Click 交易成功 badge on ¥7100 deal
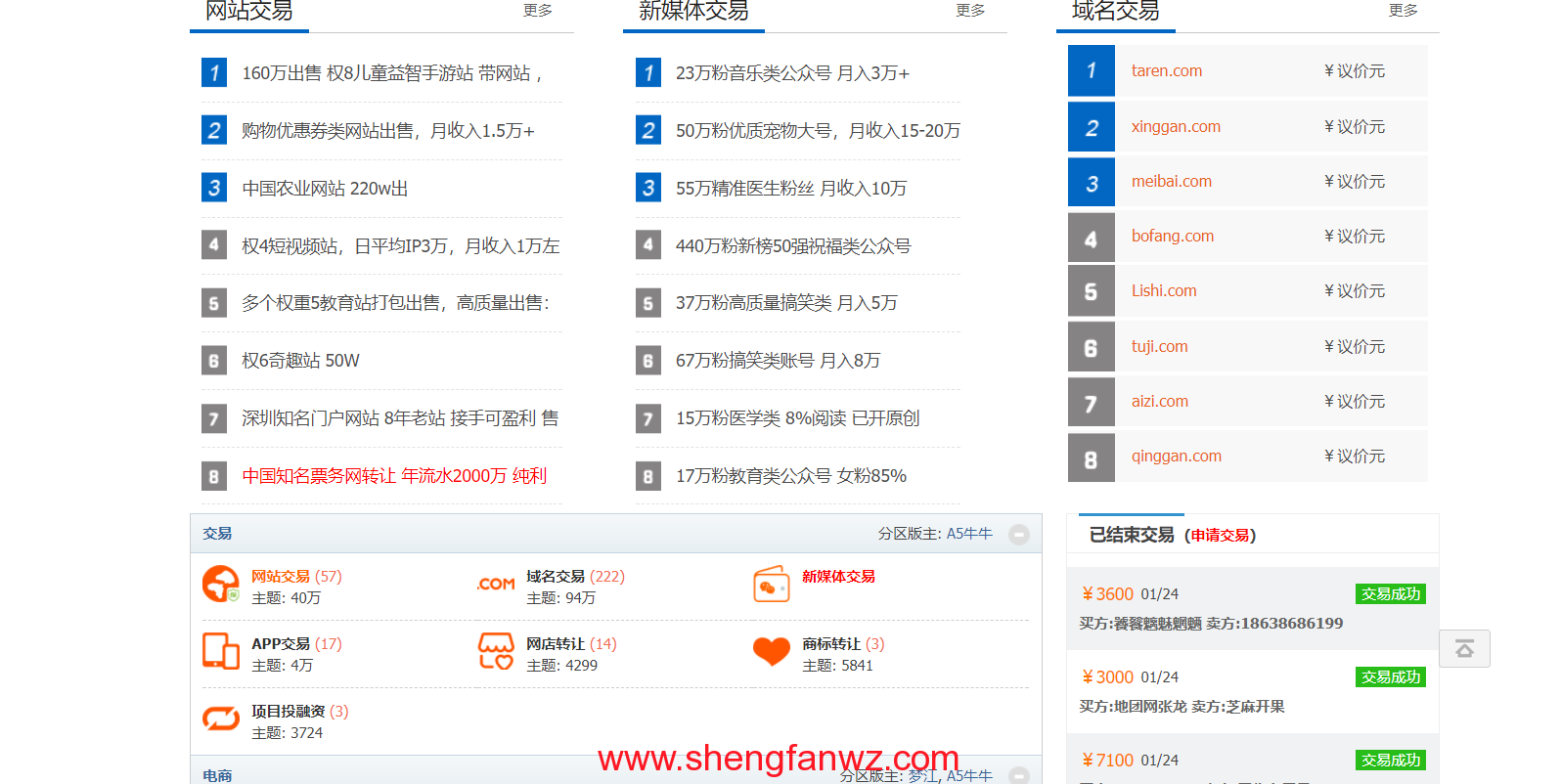The image size is (1561, 784). [x=1391, y=760]
